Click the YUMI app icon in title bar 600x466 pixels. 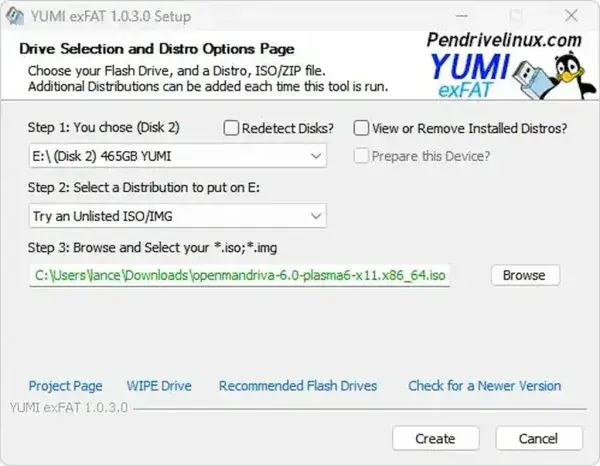[x=15, y=16]
